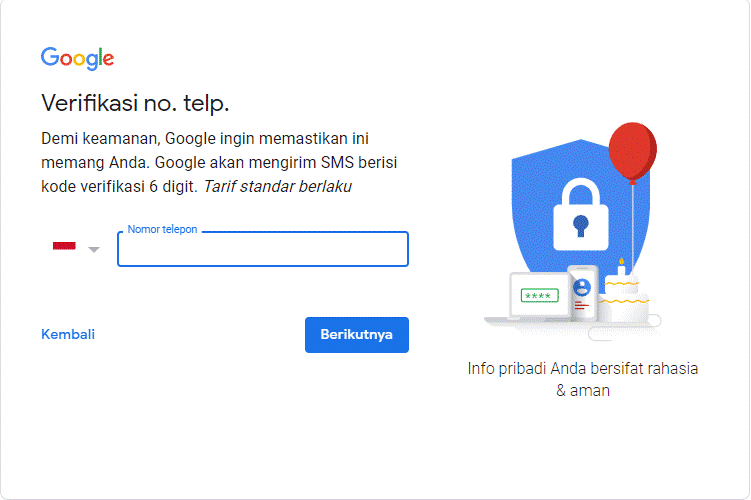Click the italic 'Tarif standar berlaku' text
The image size is (751, 500).
coord(277,186)
